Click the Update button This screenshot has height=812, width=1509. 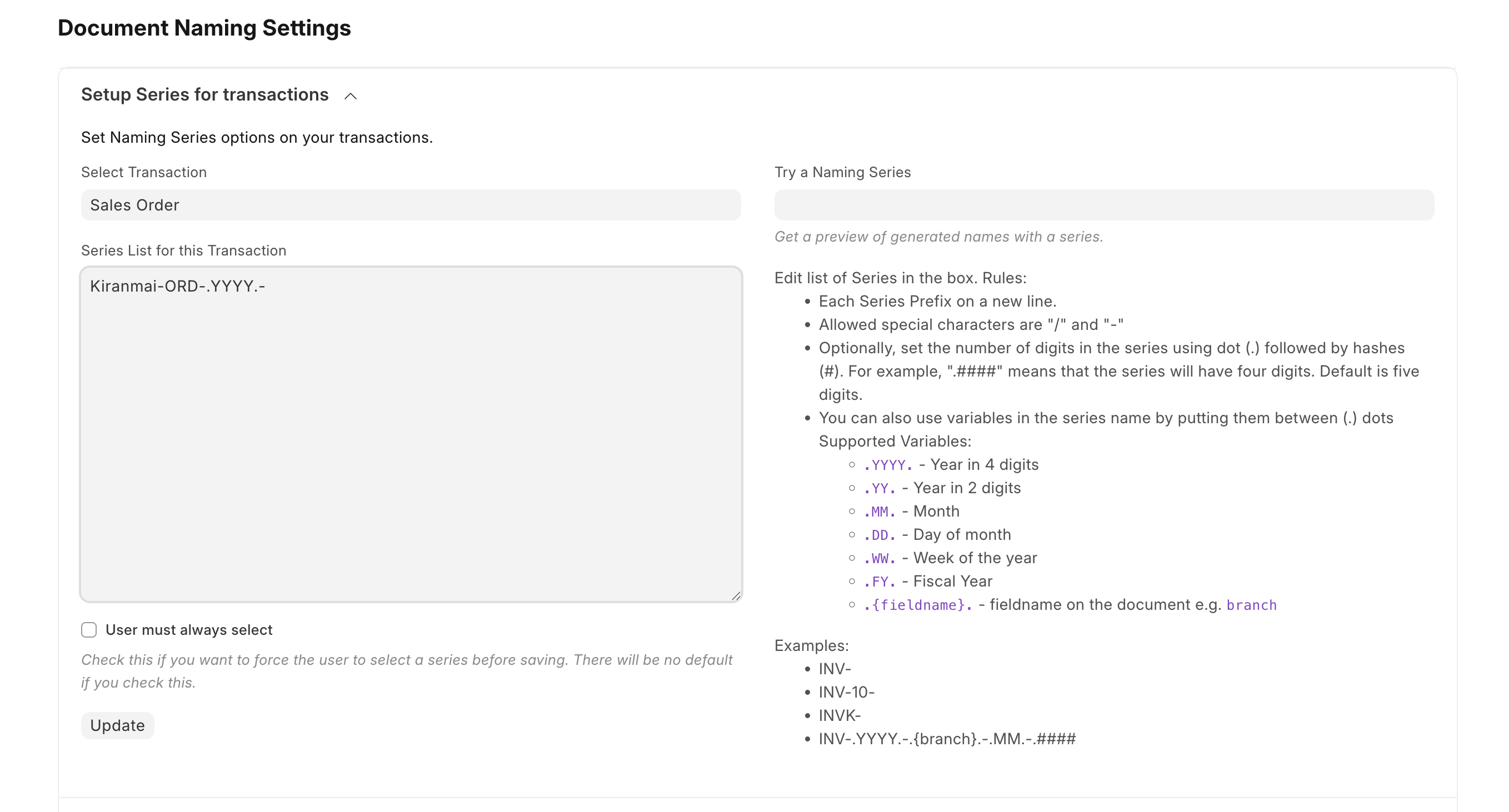[117, 725]
